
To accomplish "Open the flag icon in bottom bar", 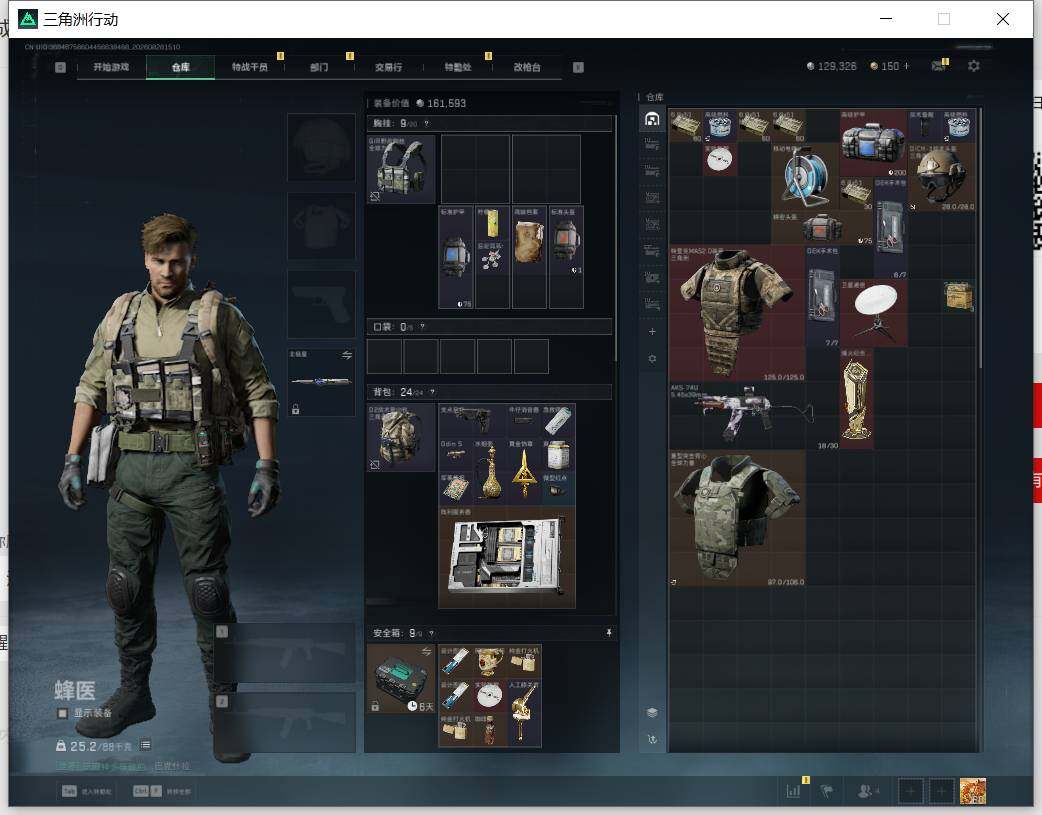I will [827, 790].
